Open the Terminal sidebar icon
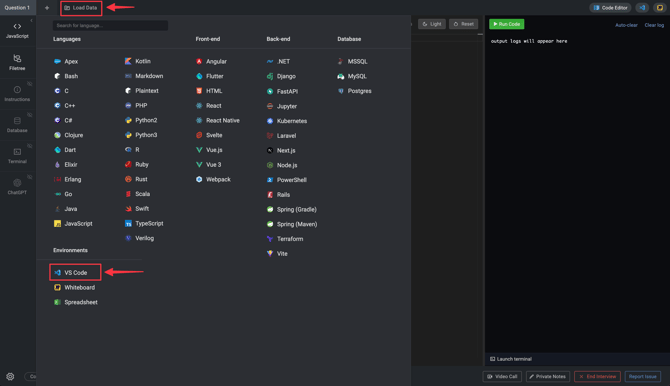Screen dimensions: 670x386 17,155
